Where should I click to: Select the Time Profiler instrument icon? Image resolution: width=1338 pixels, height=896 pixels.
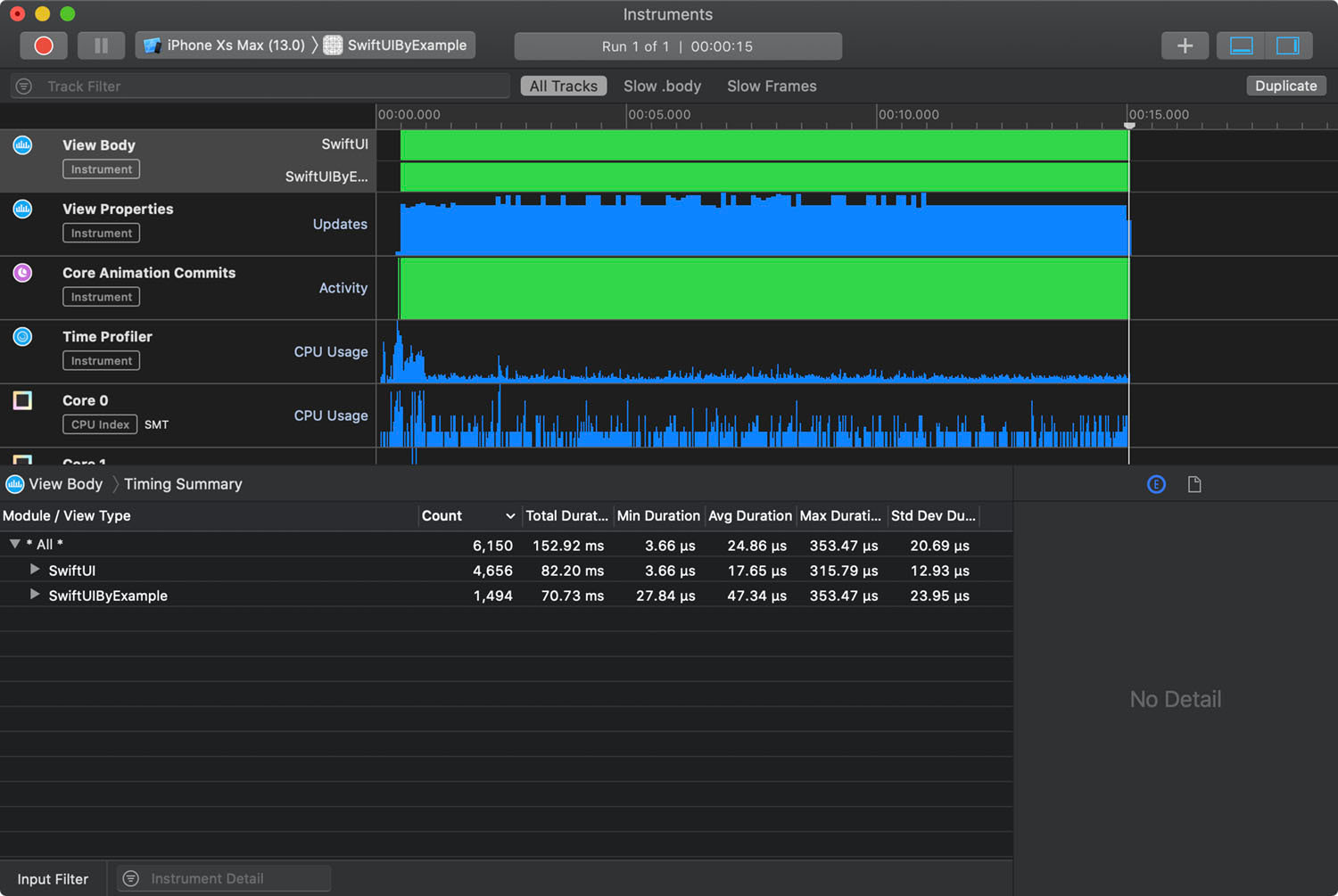click(x=22, y=336)
